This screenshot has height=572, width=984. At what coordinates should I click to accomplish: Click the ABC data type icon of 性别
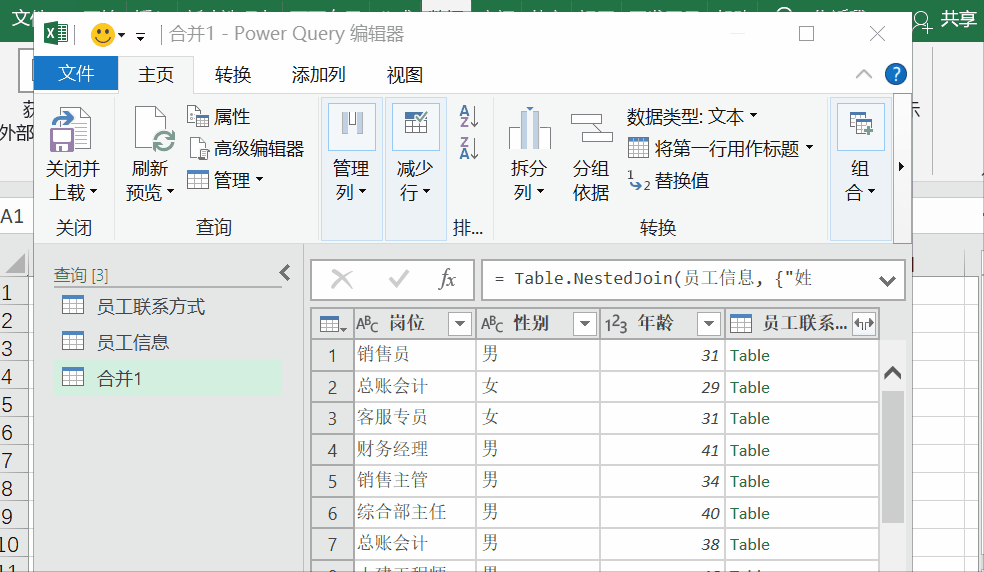click(492, 324)
